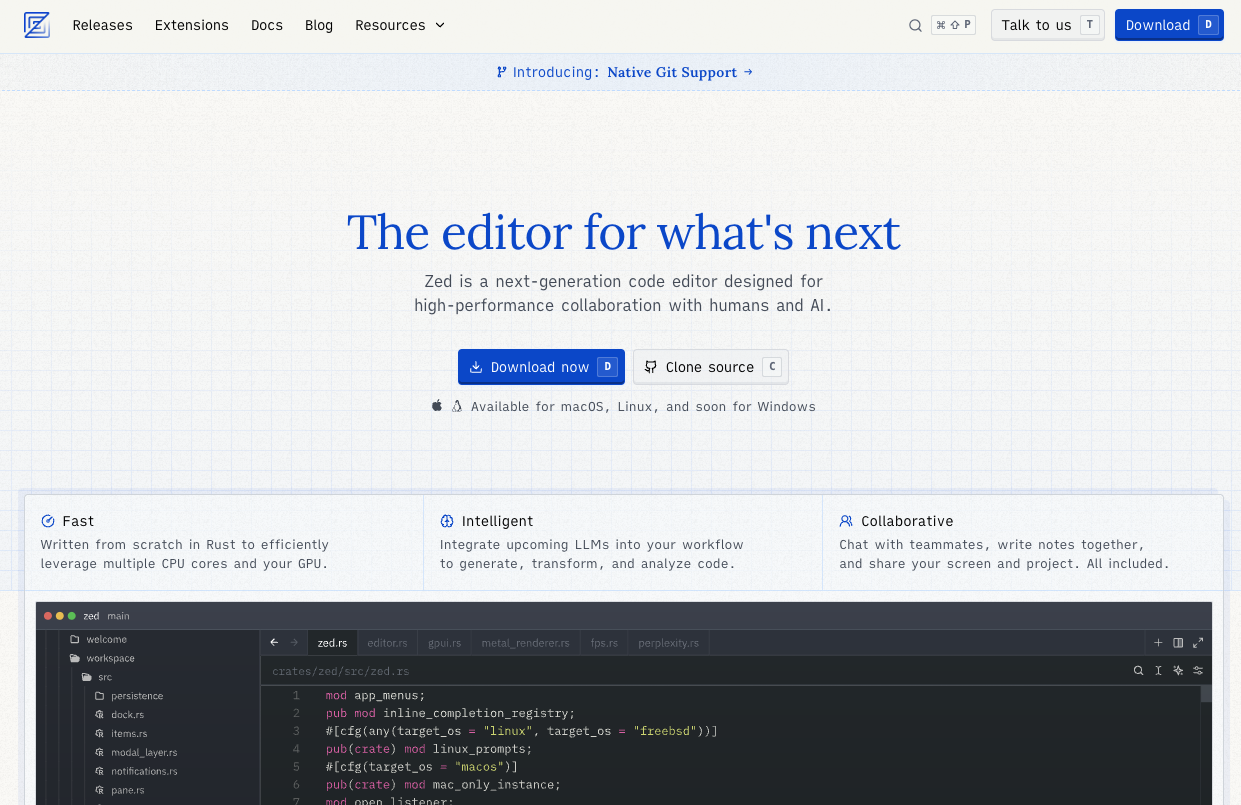Click the Clone source button
The height and width of the screenshot is (805, 1241).
[x=711, y=367]
